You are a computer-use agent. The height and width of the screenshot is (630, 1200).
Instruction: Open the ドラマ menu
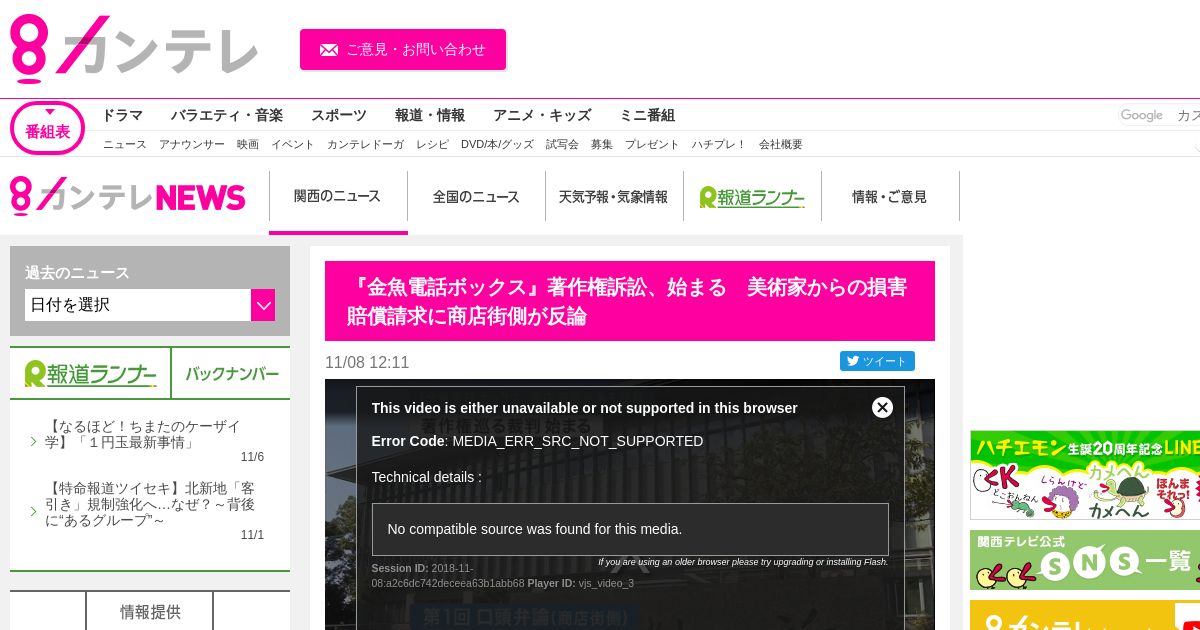point(122,115)
